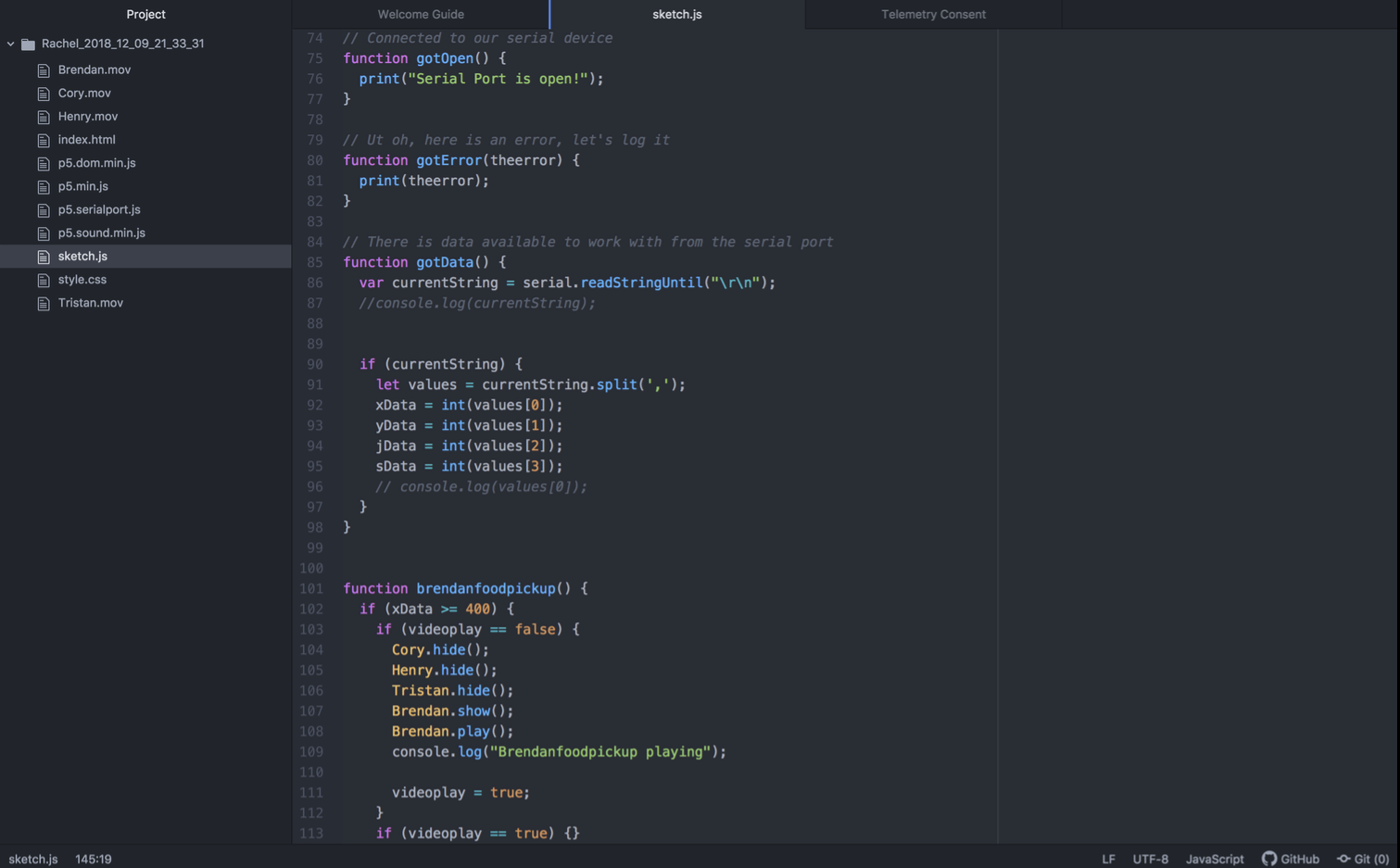Click the Git commit icon in status bar

1343,859
